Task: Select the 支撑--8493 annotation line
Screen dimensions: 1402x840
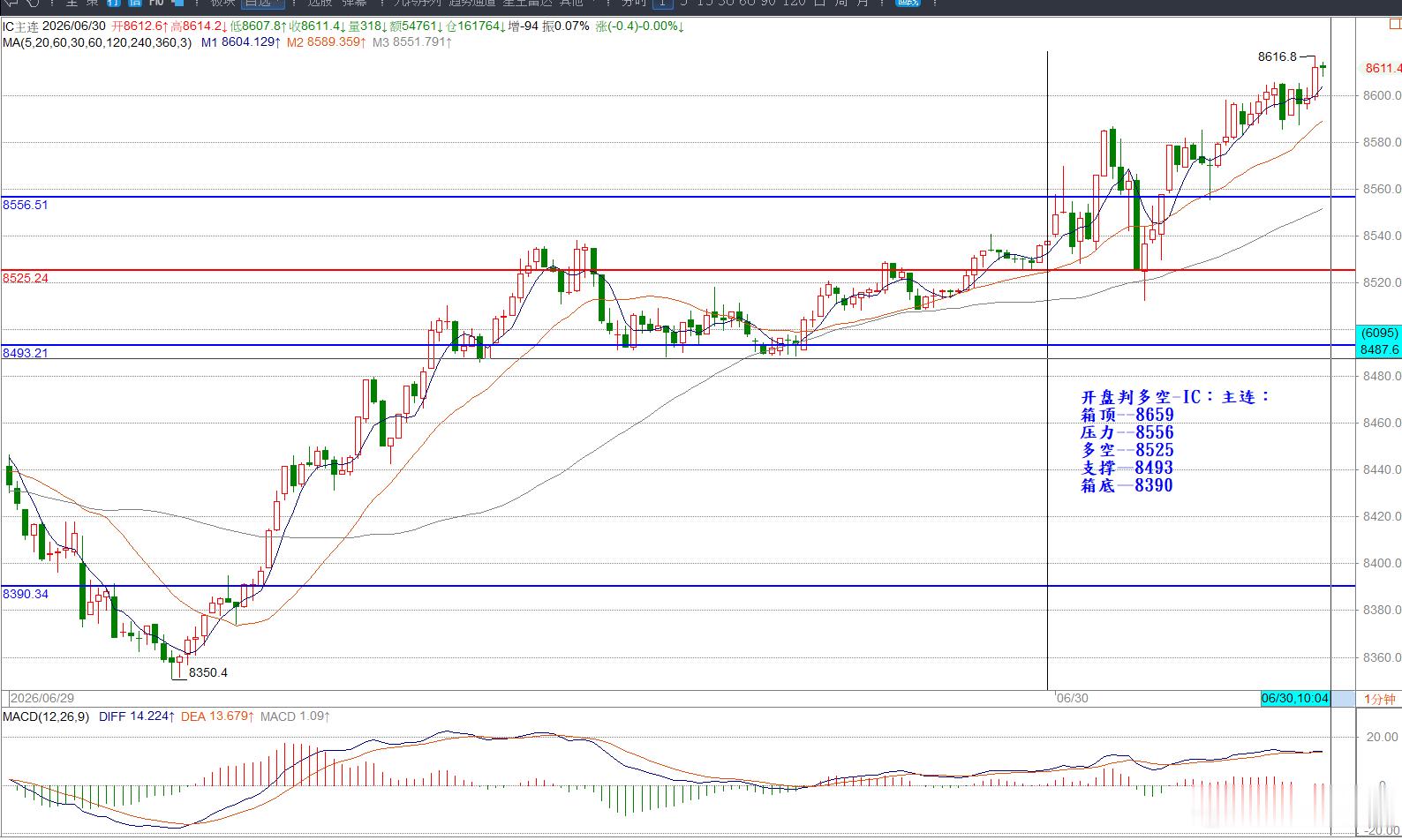Action: 1127,468
